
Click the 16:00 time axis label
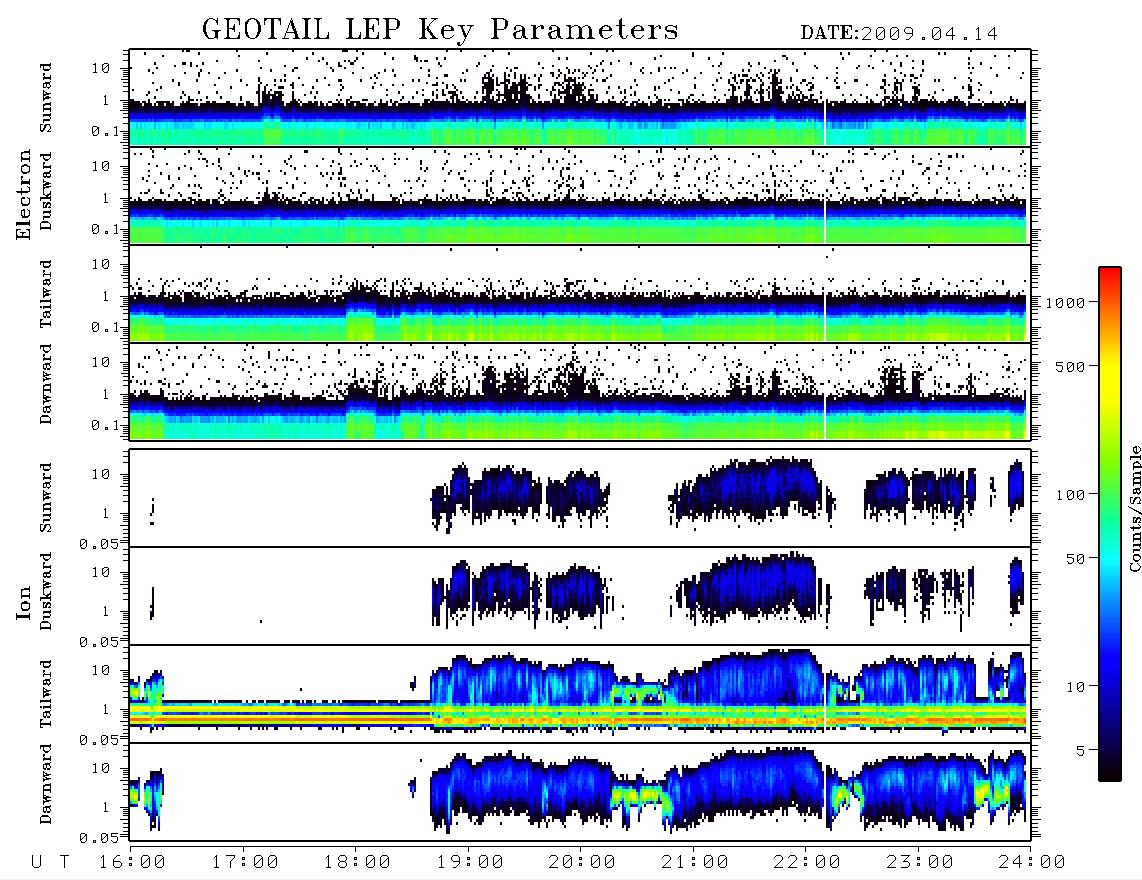click(x=133, y=863)
